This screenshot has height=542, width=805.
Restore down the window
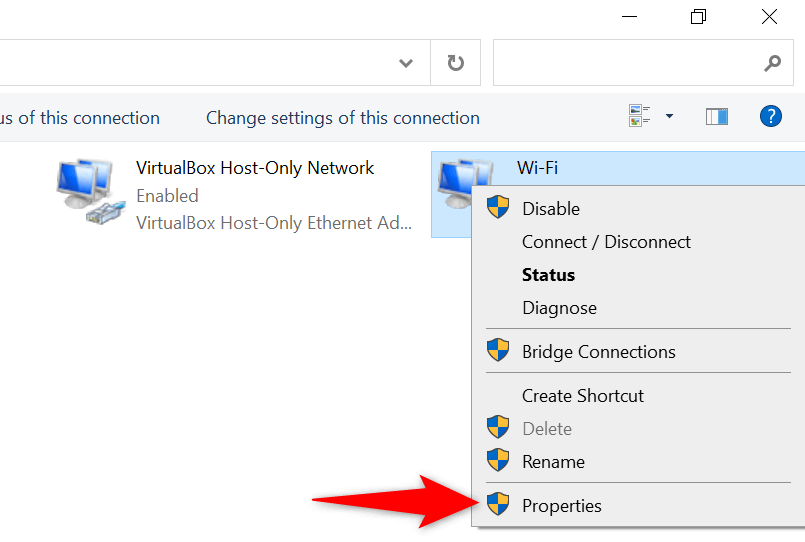(x=698, y=17)
